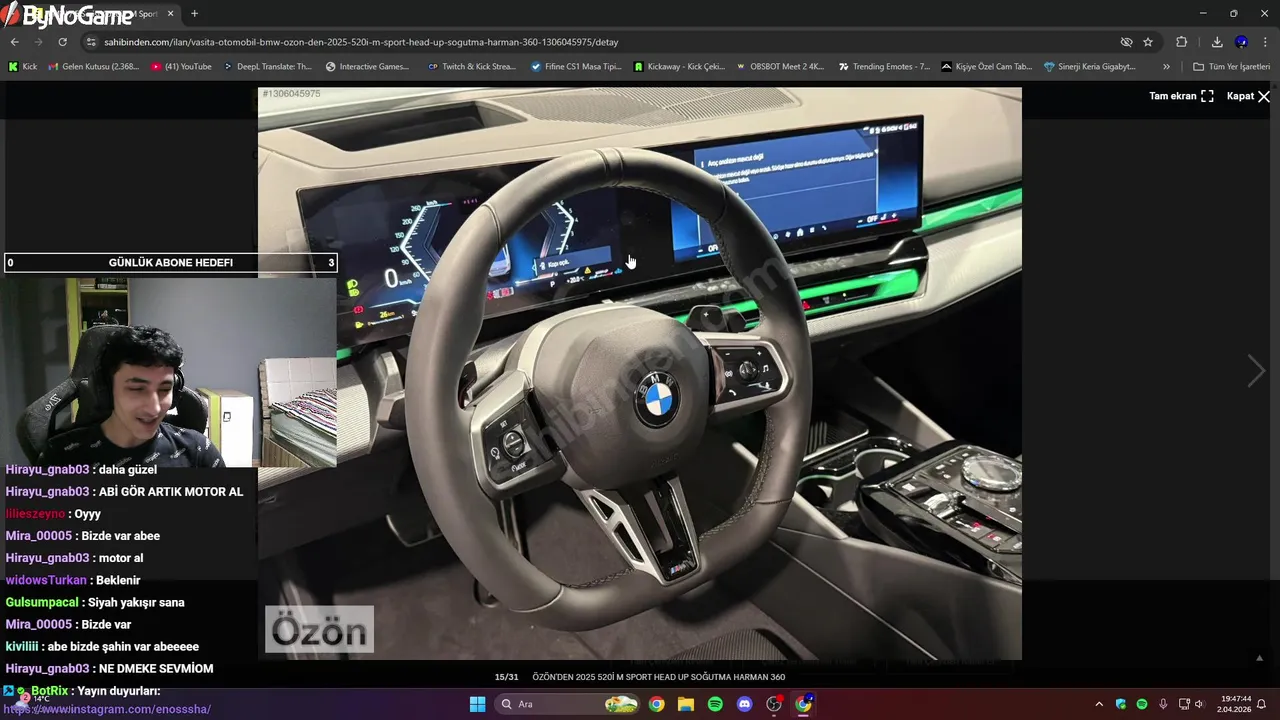Close the current browser tab
Image resolution: width=1280 pixels, height=720 pixels.
171,14
